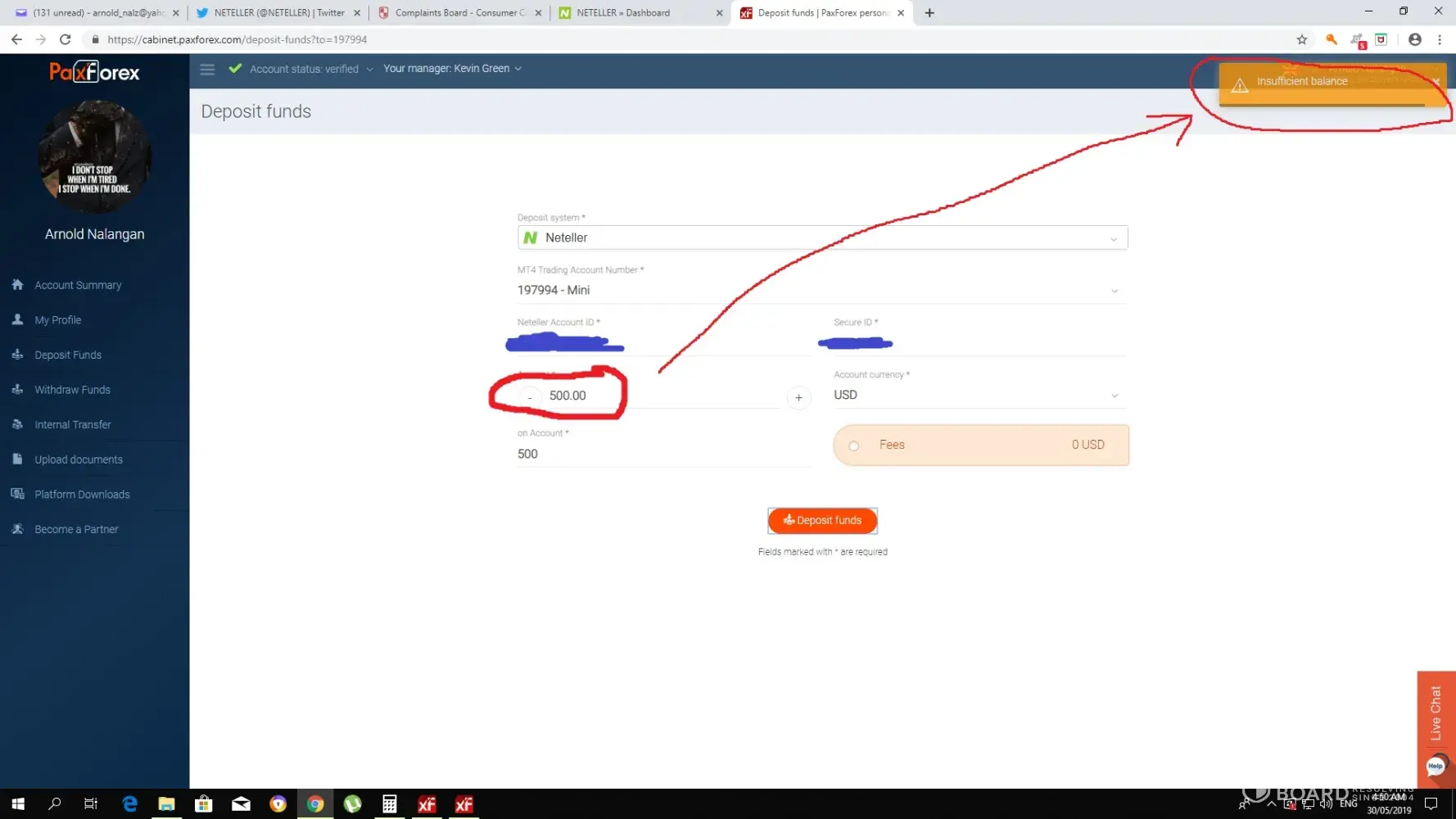Open the purple-and-orange shield app on taskbar
The width and height of the screenshot is (1456, 819).
(x=278, y=804)
